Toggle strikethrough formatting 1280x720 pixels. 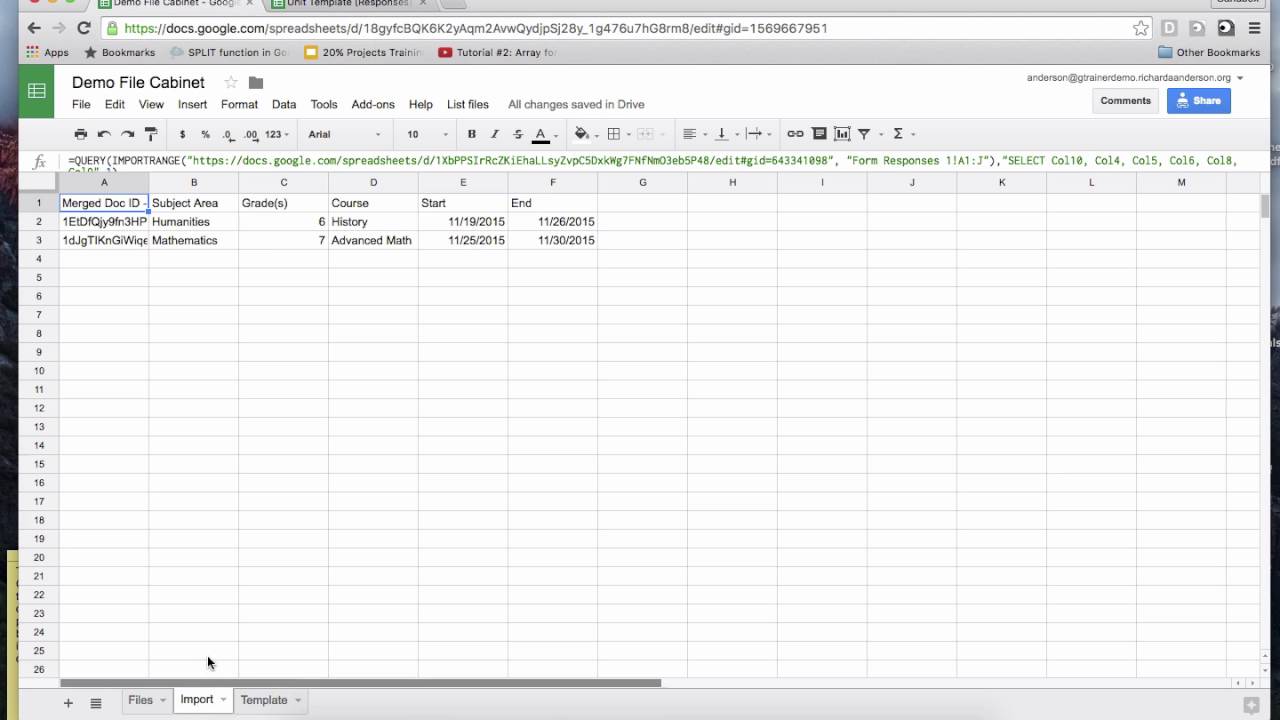tap(518, 134)
